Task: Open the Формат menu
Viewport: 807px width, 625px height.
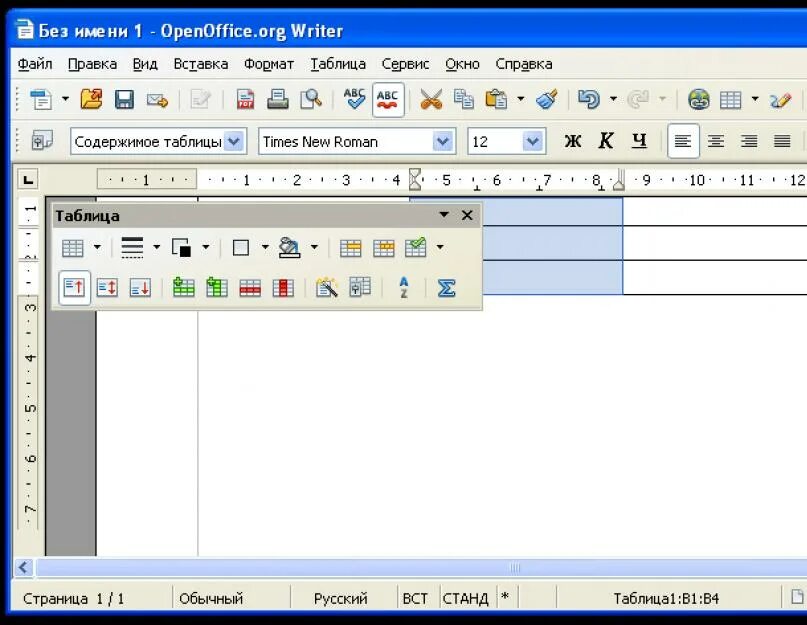Action: point(269,64)
